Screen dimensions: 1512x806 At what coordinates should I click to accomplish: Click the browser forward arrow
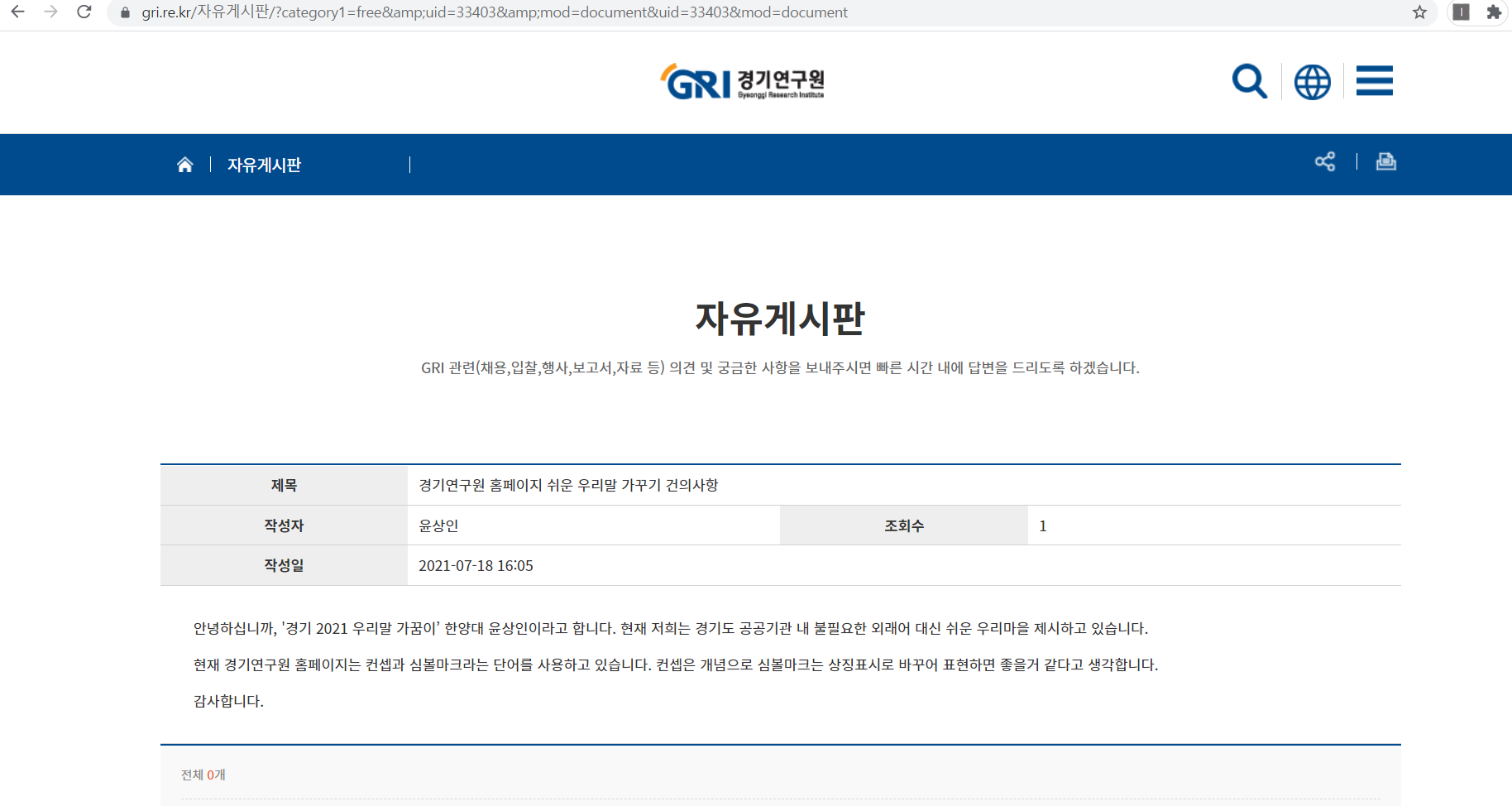[x=50, y=12]
